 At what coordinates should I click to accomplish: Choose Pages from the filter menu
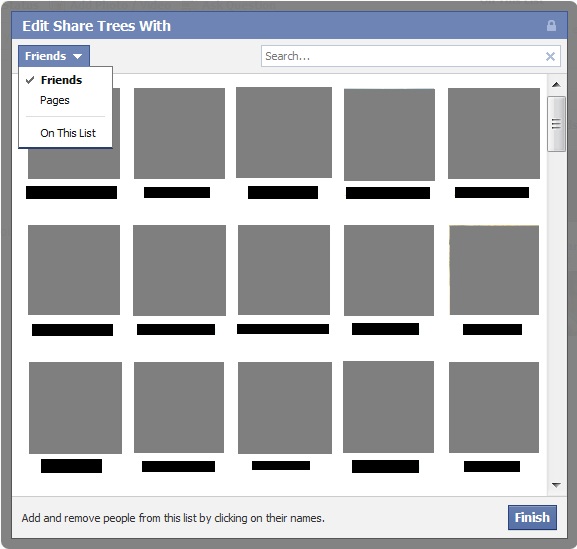coord(55,100)
